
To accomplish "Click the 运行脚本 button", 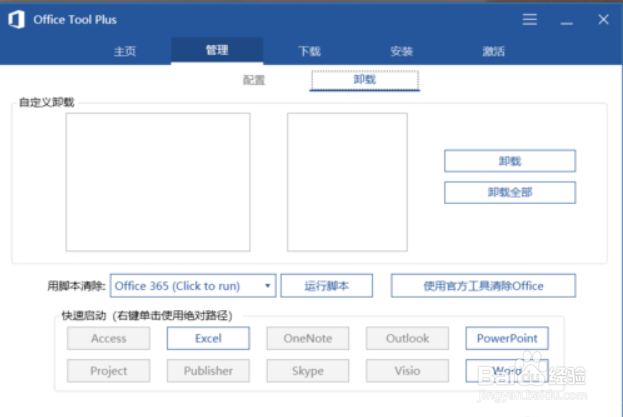I will point(327,286).
